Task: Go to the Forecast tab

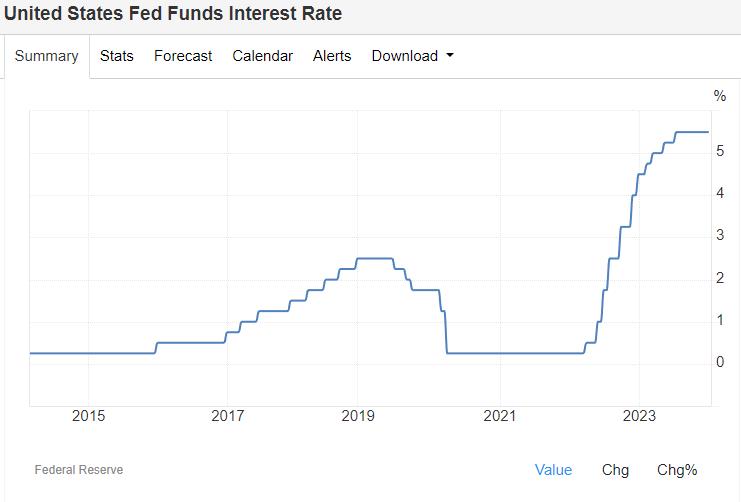Action: pyautogui.click(x=183, y=56)
